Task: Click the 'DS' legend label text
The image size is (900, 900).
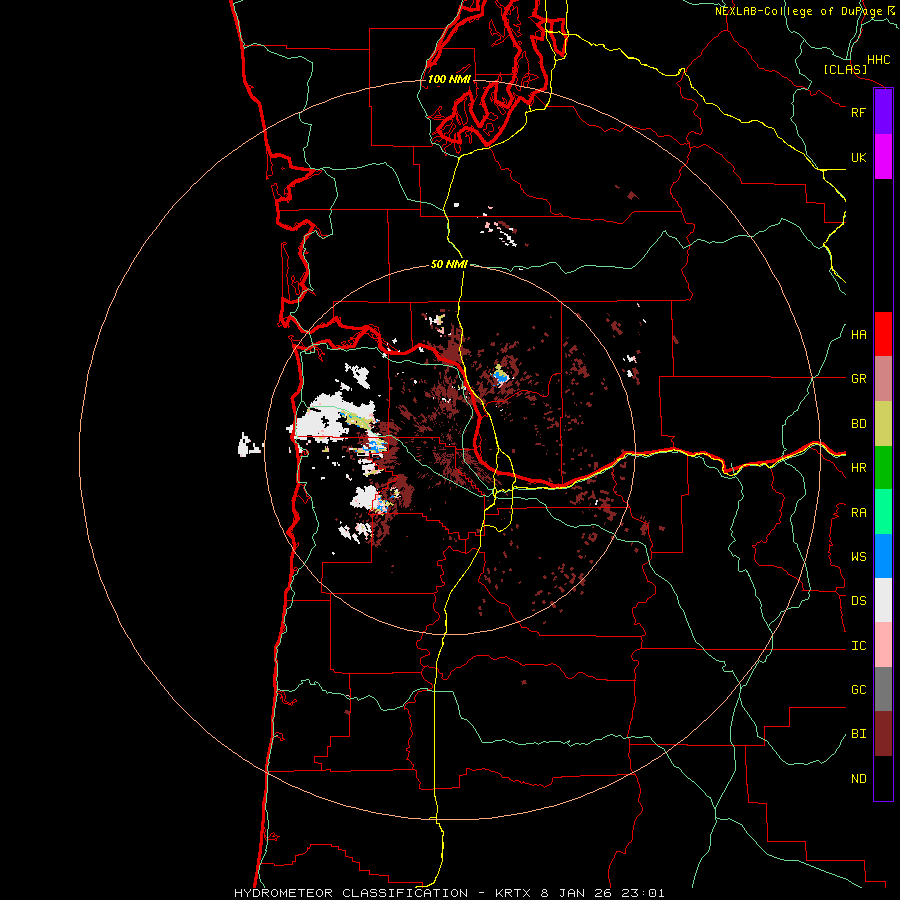Action: click(858, 601)
